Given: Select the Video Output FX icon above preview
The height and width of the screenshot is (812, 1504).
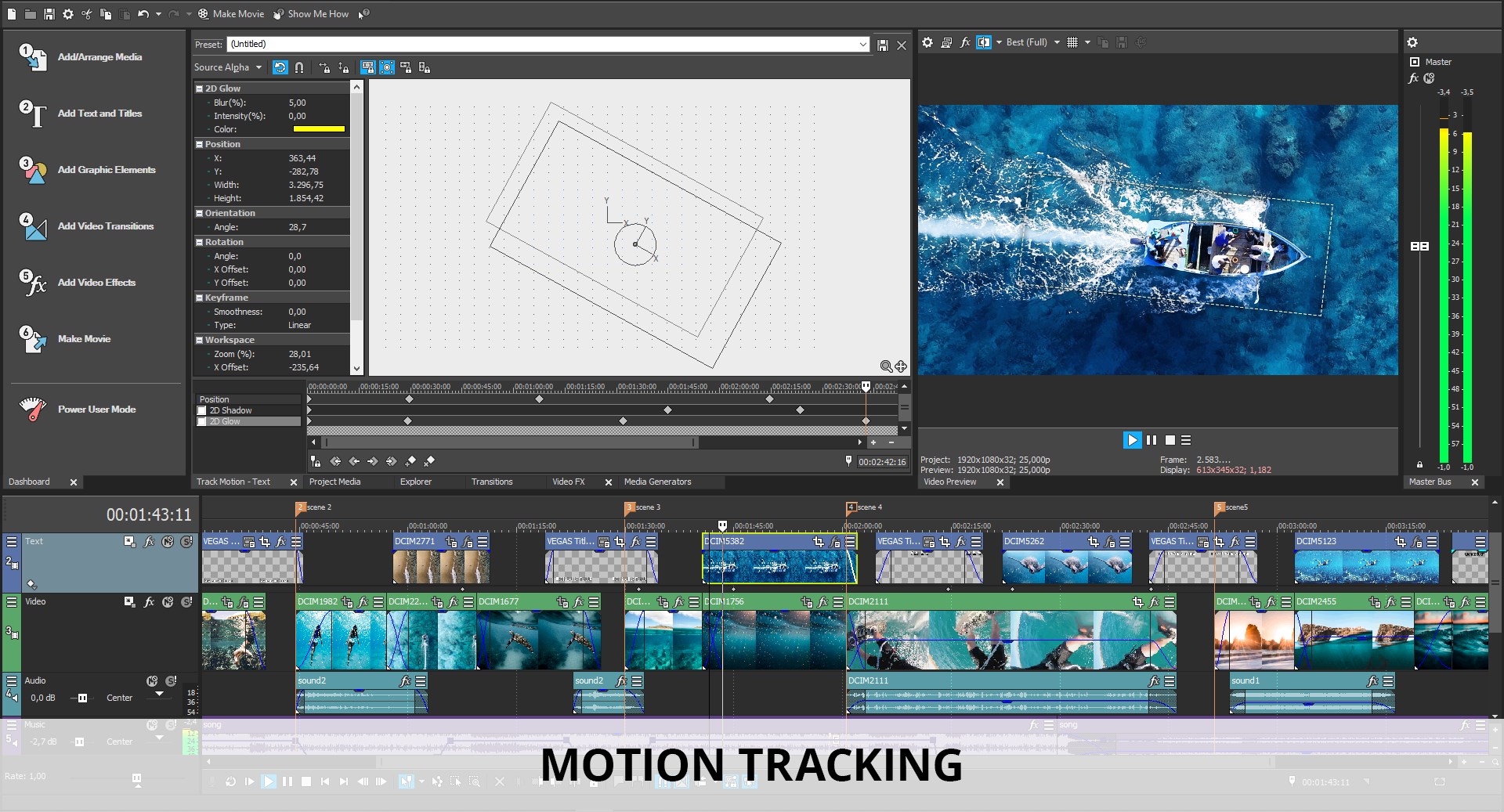Looking at the screenshot, I should (965, 43).
